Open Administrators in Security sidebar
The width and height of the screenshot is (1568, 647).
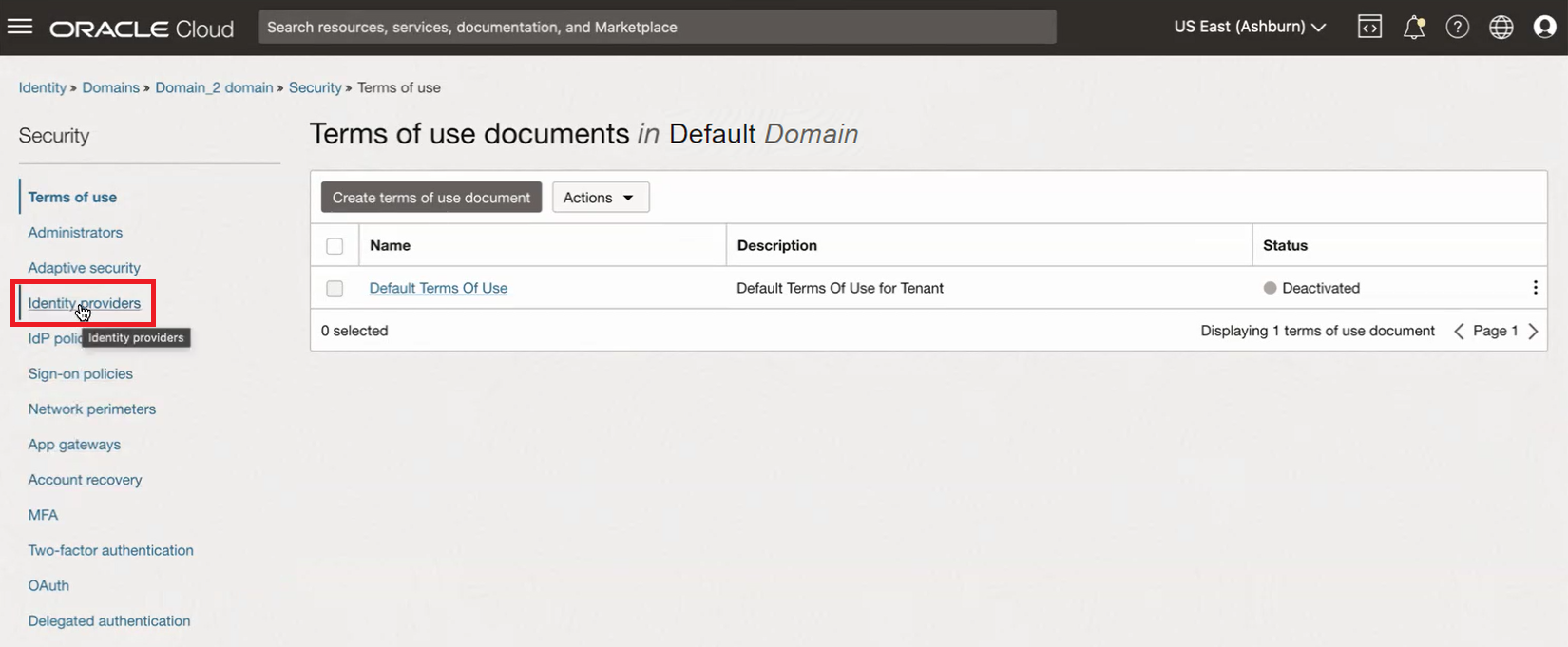75,232
